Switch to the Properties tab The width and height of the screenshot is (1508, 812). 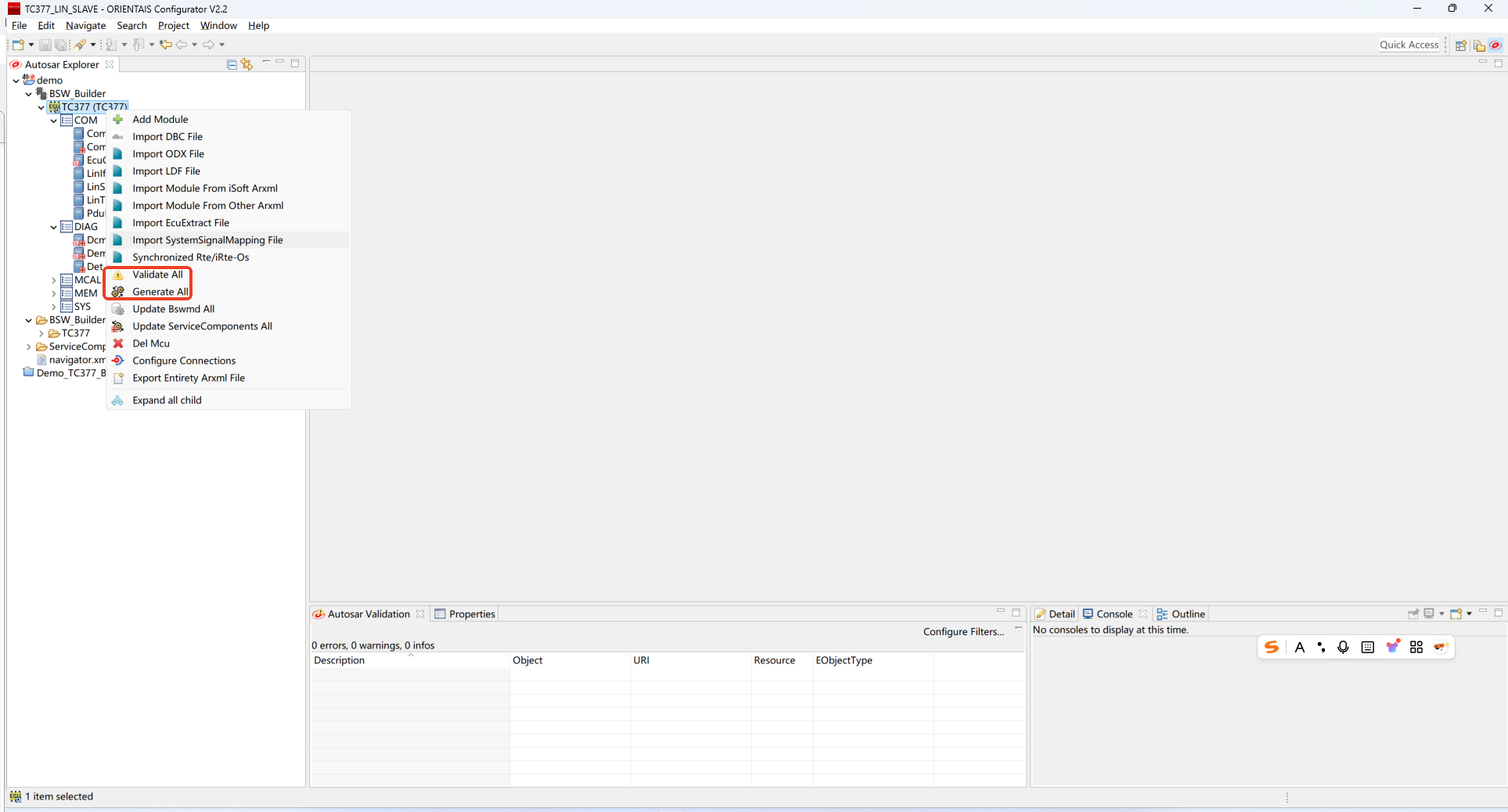(x=465, y=614)
